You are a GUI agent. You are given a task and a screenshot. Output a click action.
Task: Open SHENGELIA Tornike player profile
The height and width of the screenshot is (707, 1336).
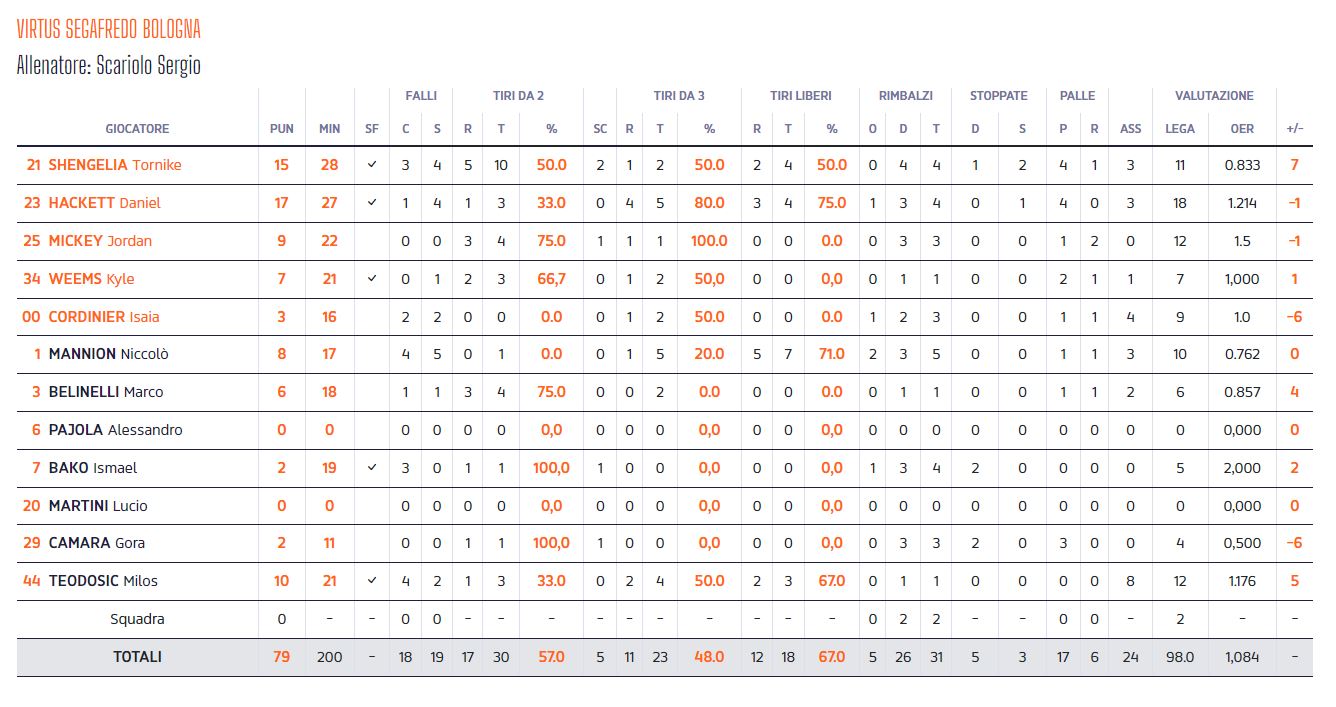115,165
